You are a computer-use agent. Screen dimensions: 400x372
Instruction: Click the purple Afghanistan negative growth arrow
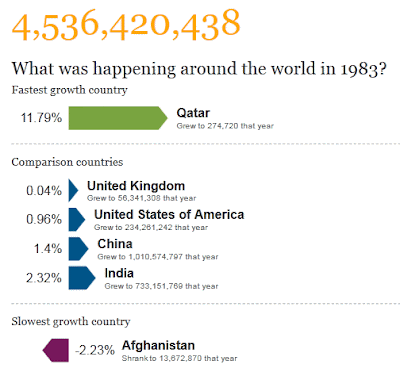[x=56, y=350]
